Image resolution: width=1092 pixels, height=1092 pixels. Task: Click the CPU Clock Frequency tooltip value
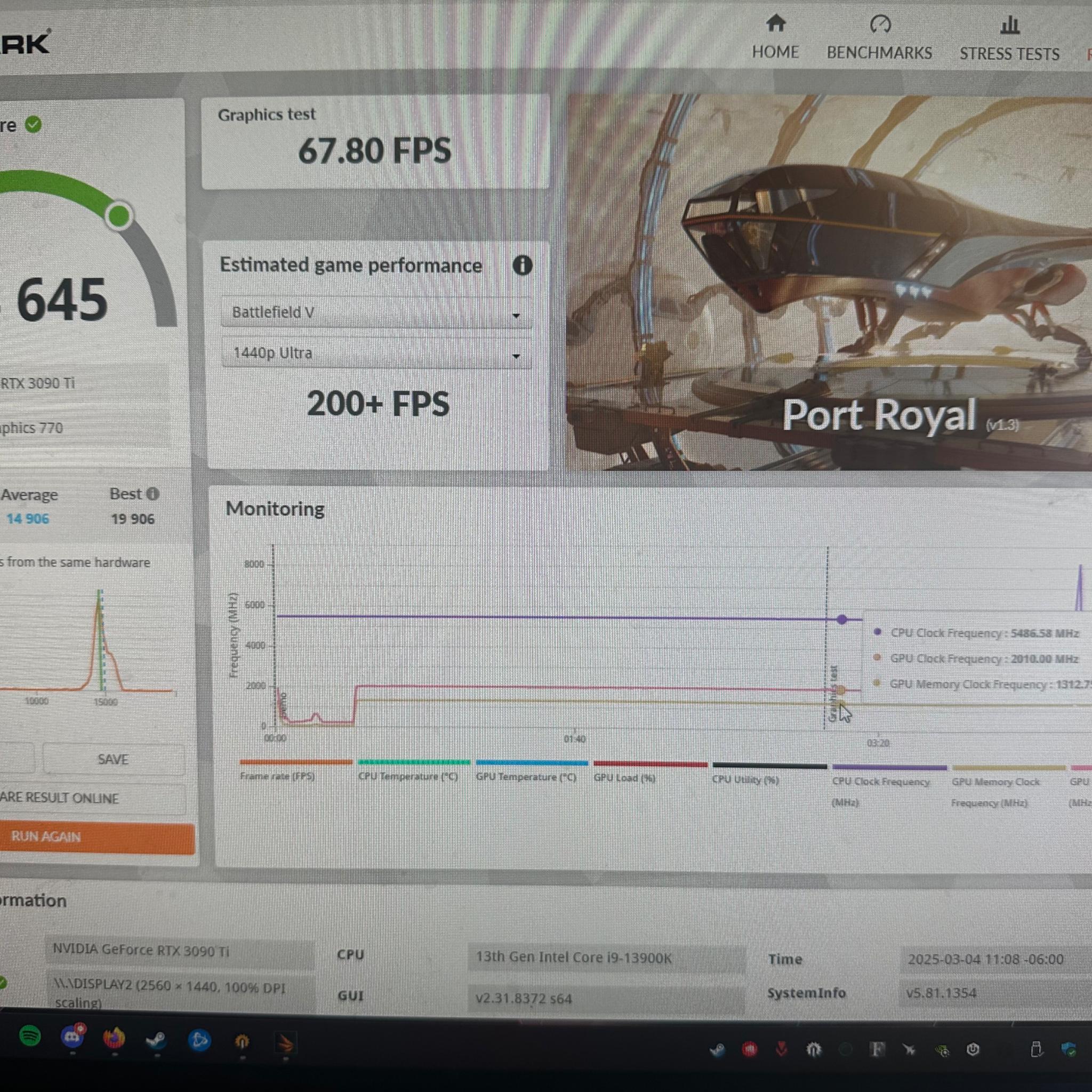click(1045, 633)
